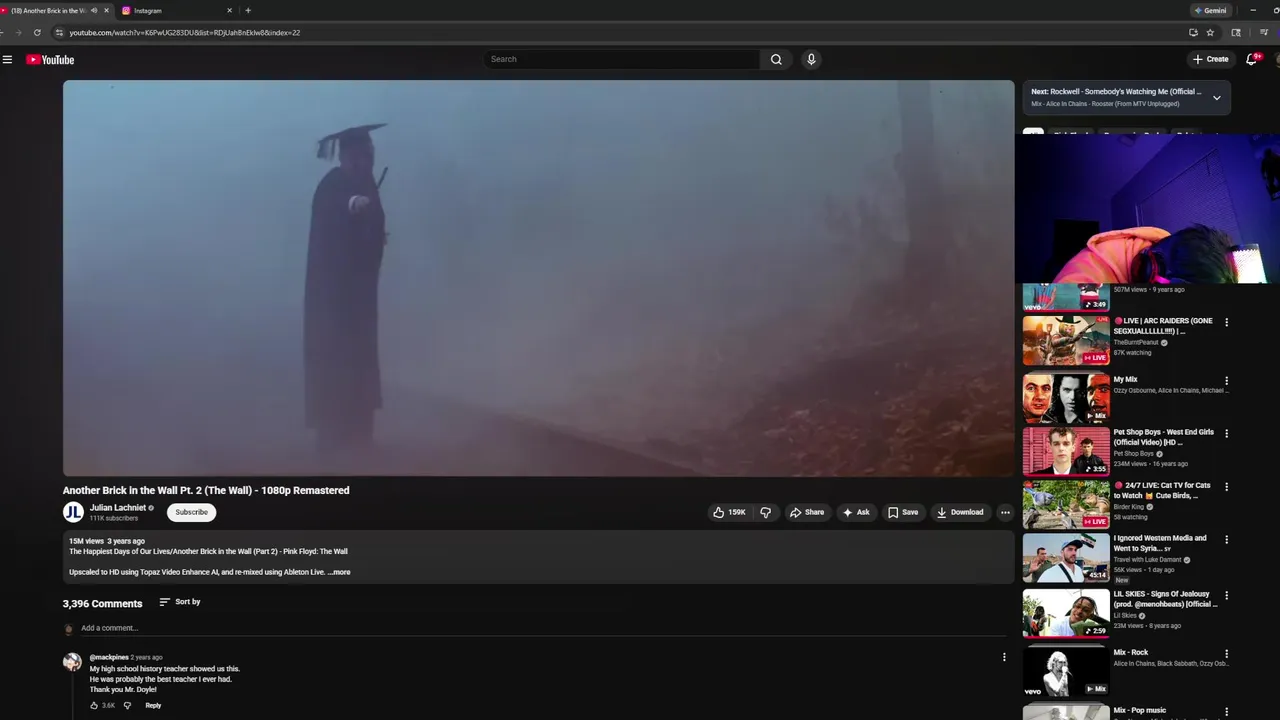Image resolution: width=1280 pixels, height=720 pixels.
Task: Close the Another Brick in the Wall tab
Action: pyautogui.click(x=107, y=10)
